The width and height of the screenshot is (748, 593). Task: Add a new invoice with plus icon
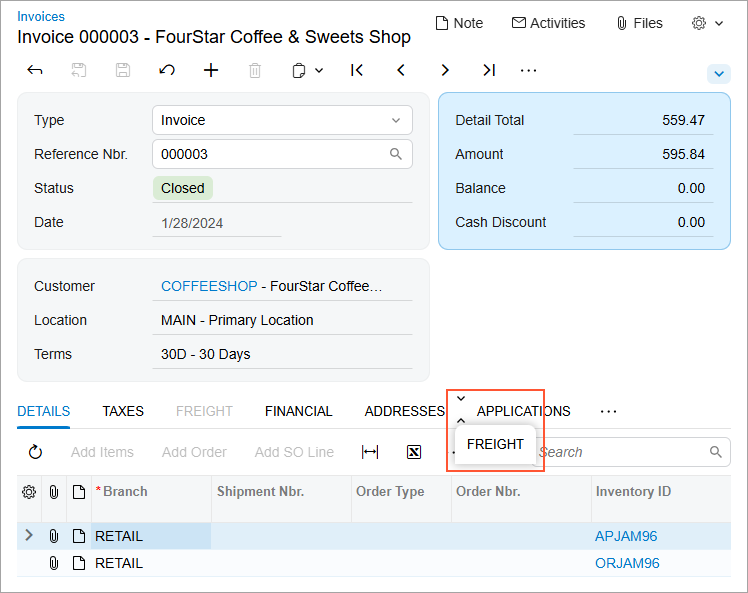point(211,70)
